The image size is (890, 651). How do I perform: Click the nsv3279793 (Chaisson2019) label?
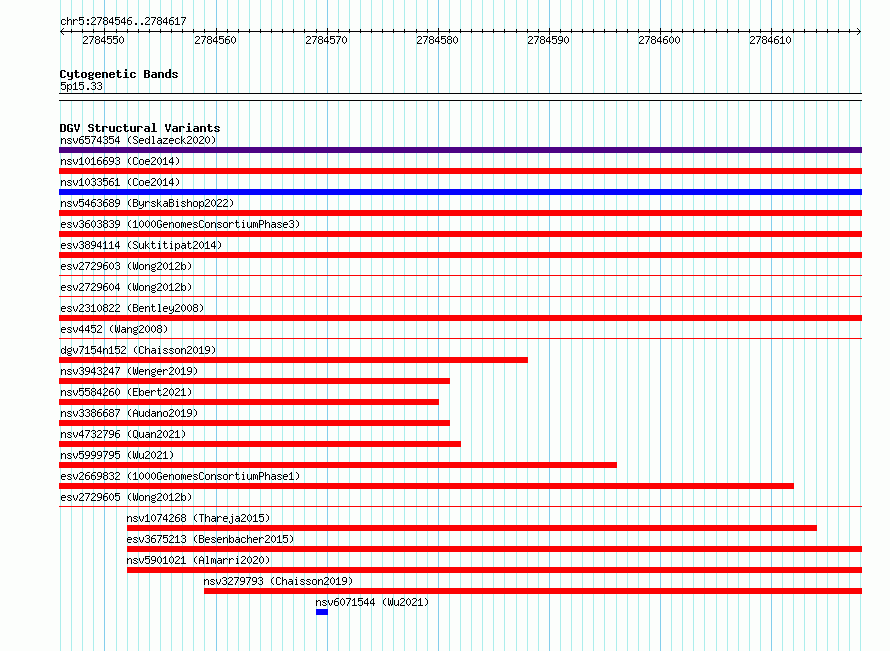click(278, 581)
